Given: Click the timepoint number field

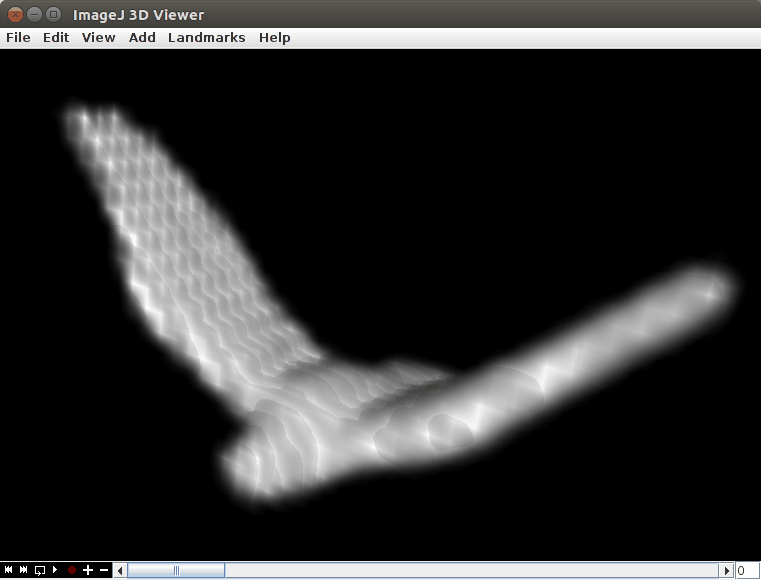Looking at the screenshot, I should (747, 571).
